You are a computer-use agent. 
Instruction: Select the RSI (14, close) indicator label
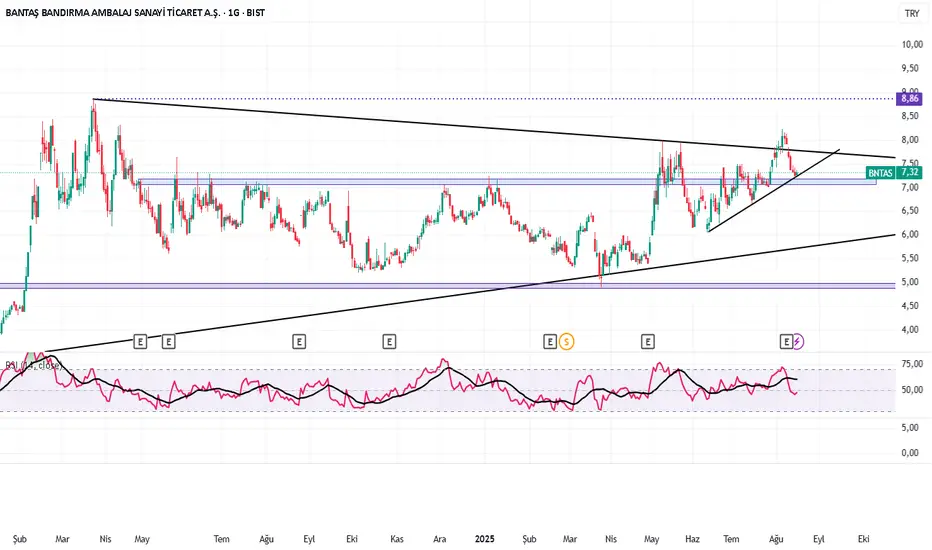pos(33,365)
